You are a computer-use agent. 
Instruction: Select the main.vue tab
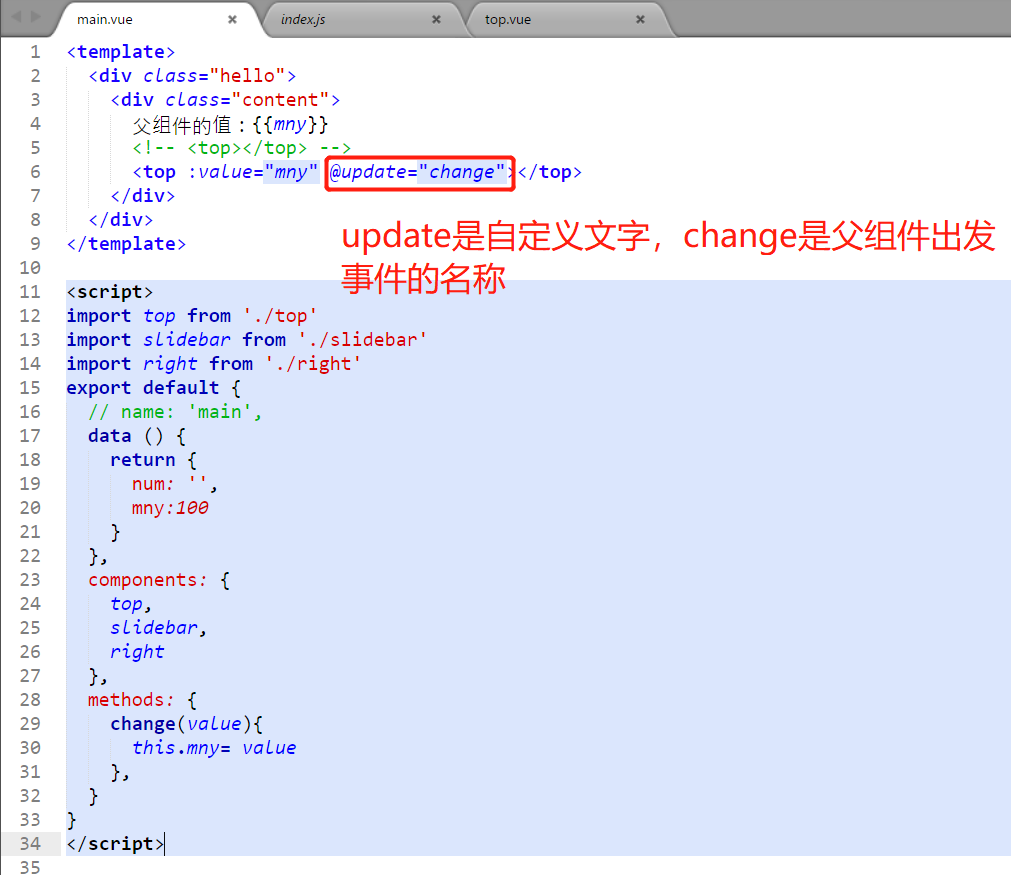pyautogui.click(x=157, y=19)
